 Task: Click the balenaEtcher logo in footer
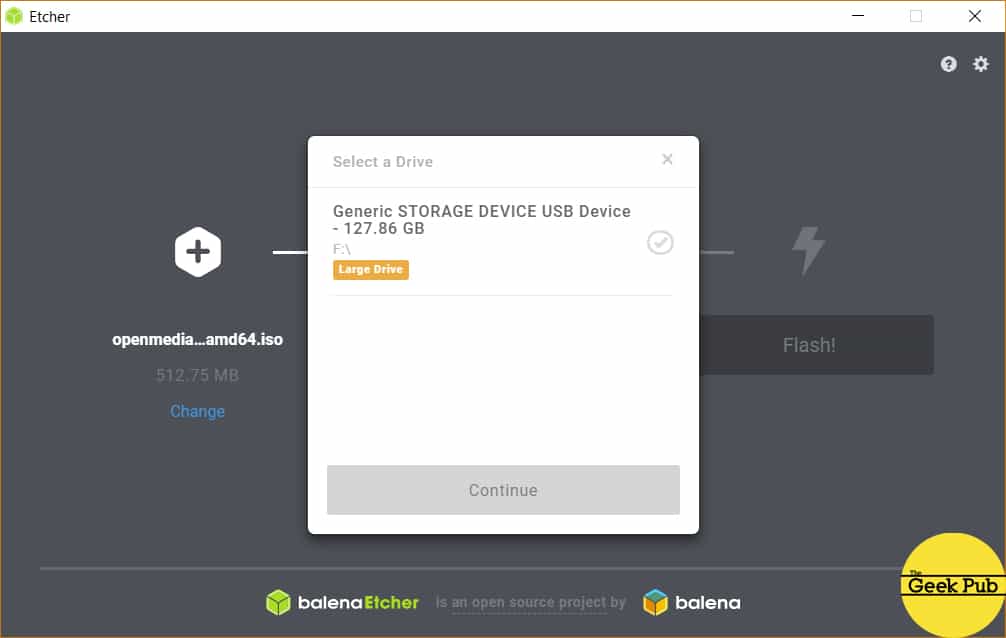click(342, 602)
